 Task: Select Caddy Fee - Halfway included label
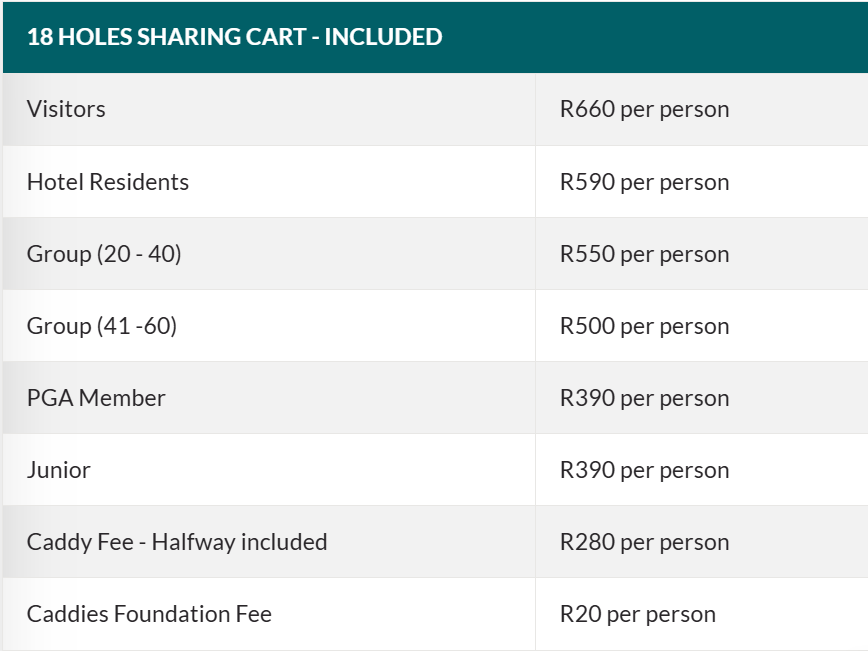coord(177,542)
